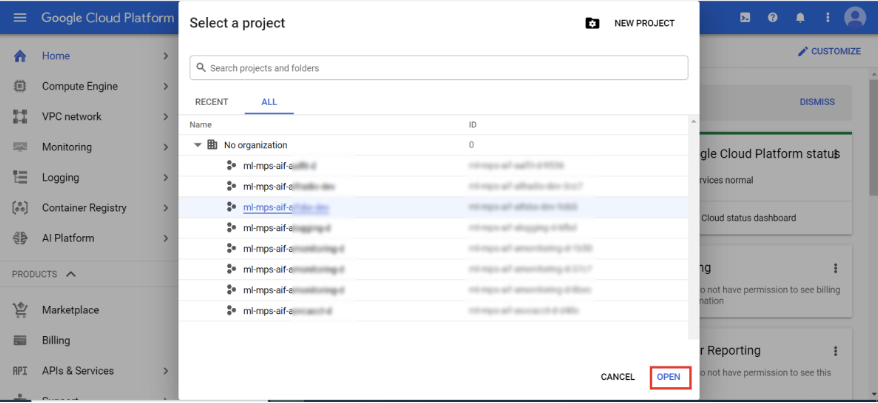Click the project list vertical scrollbar
Viewport: 878px width, 403px height.
click(693, 230)
